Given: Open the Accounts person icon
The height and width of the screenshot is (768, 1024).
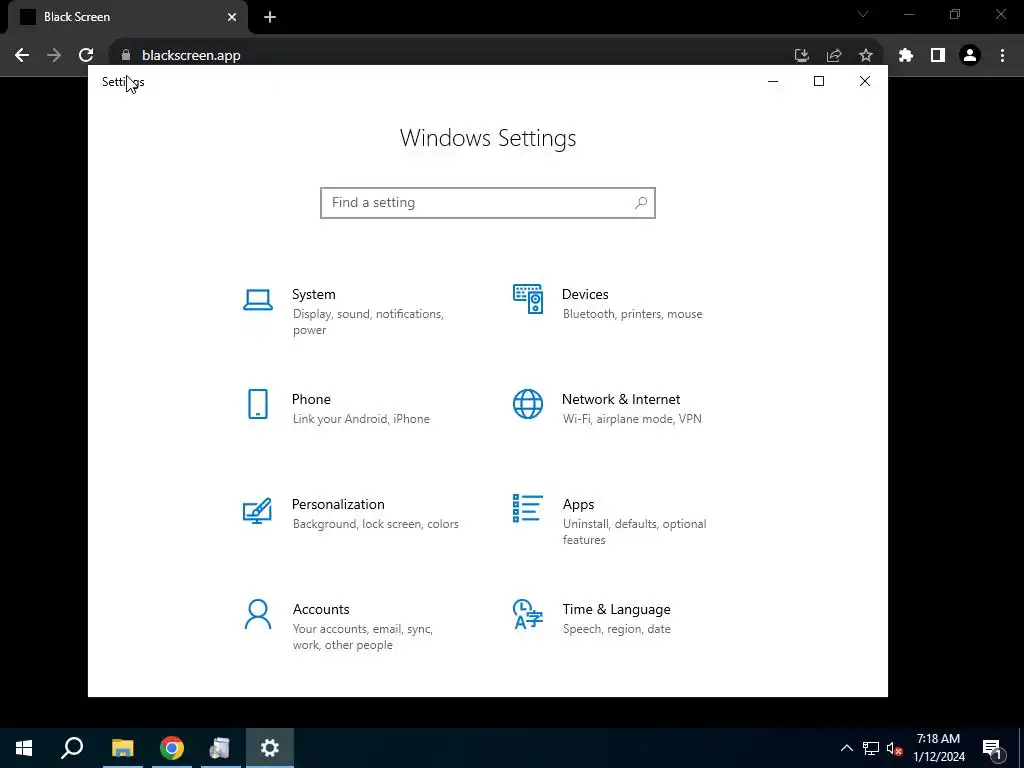Looking at the screenshot, I should coord(258,615).
